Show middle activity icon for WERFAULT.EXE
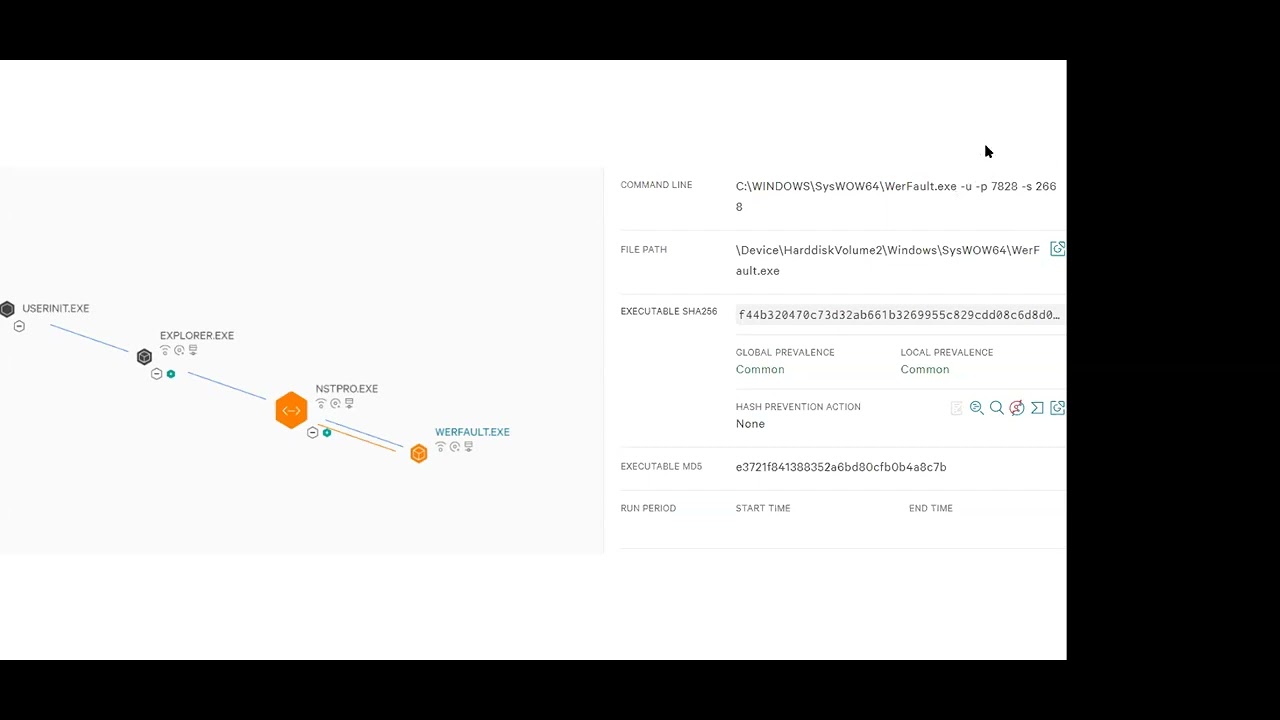This screenshot has width=1280, height=720. [454, 447]
